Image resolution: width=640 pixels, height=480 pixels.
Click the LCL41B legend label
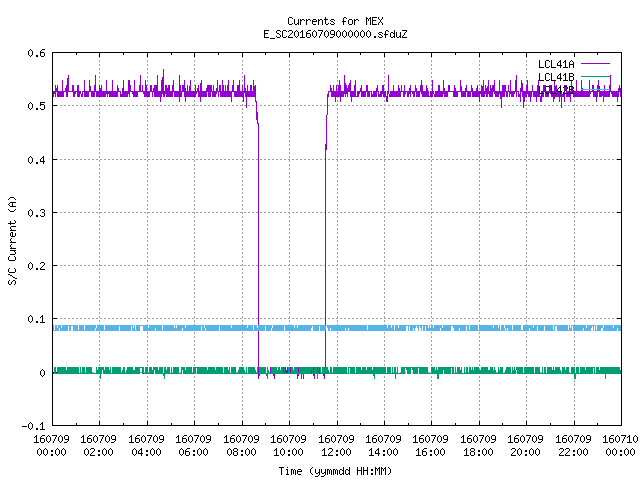pos(556,77)
